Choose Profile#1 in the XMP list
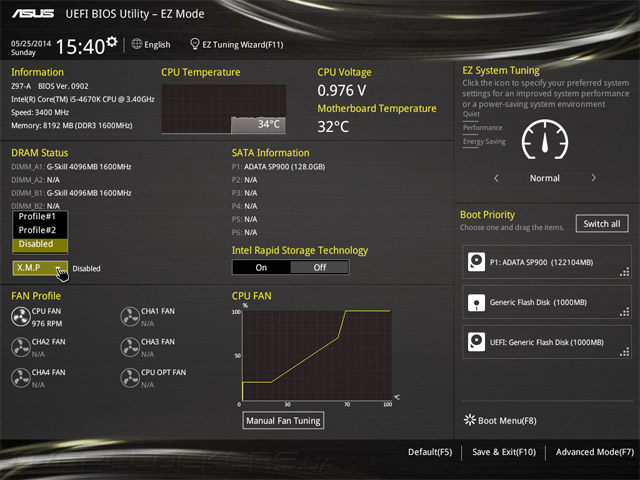Screen dimensions: 640x480 coord(37,216)
